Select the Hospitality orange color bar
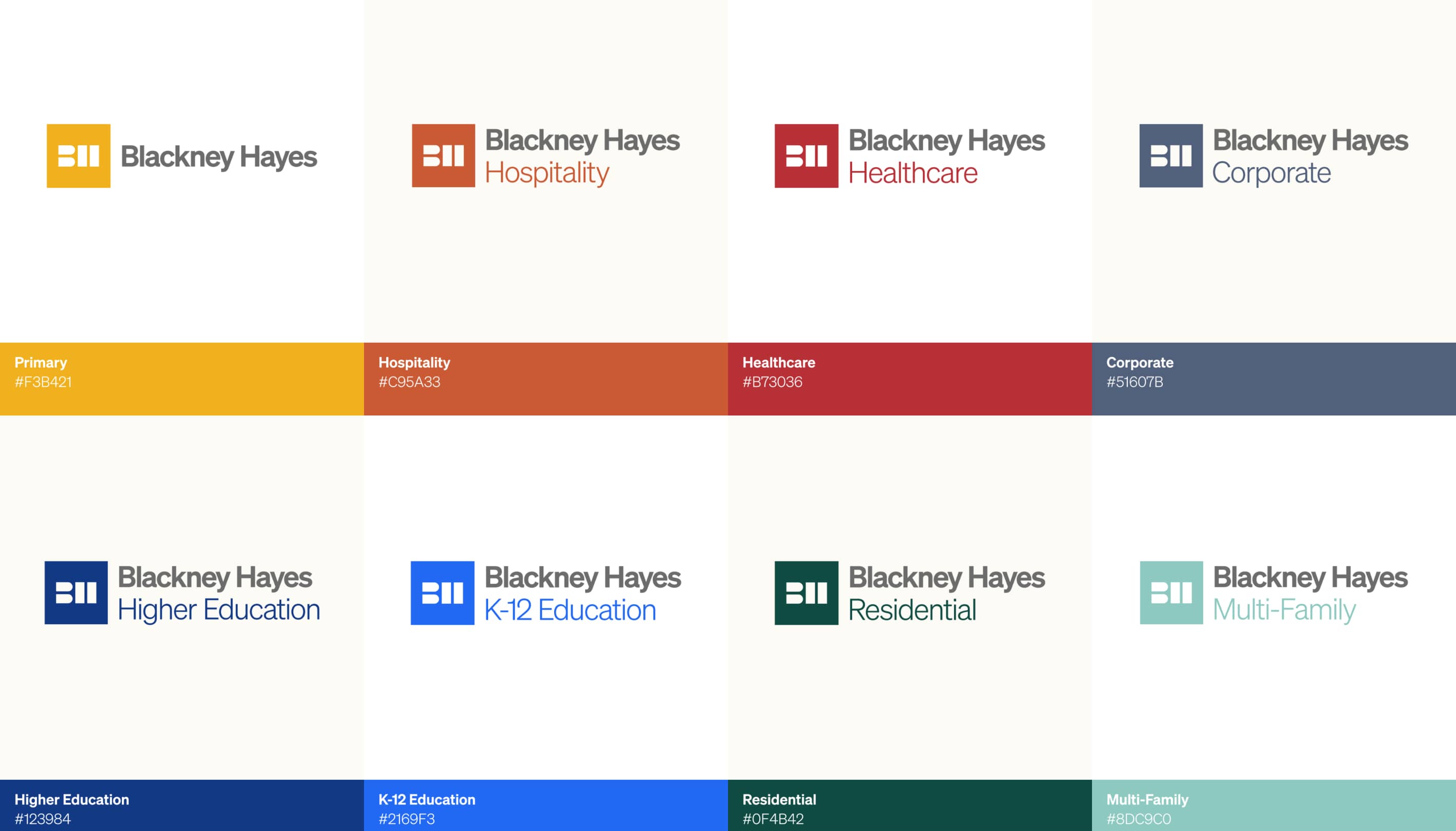 546,379
